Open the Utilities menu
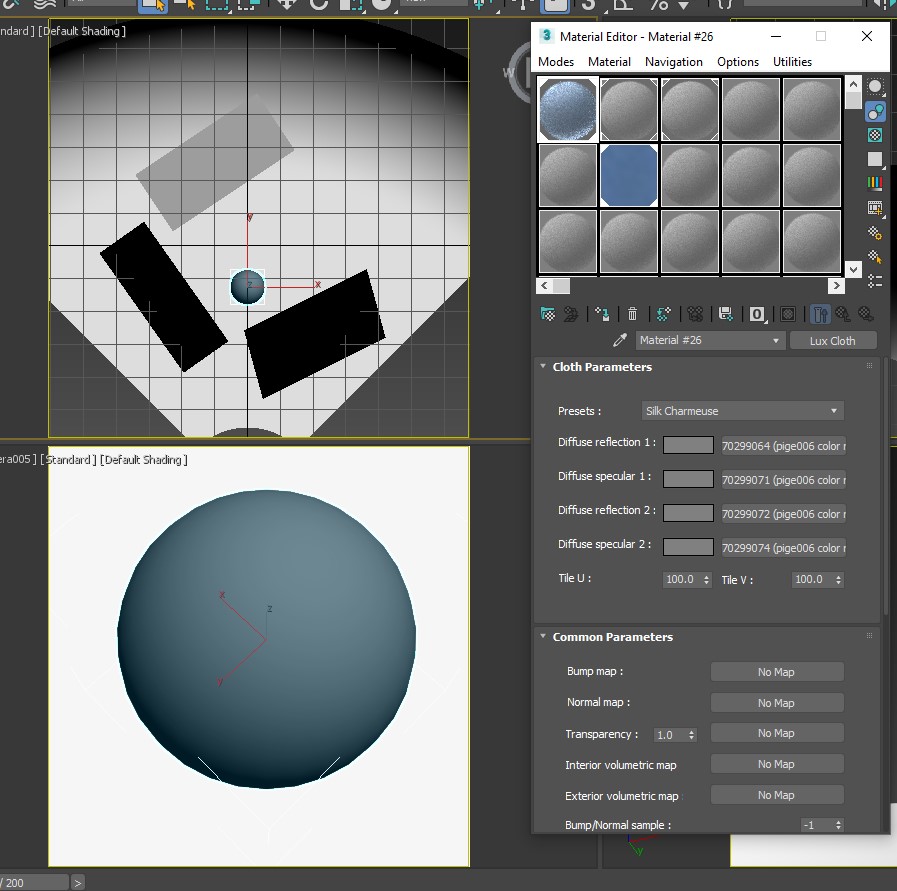The height and width of the screenshot is (891, 897). point(792,62)
